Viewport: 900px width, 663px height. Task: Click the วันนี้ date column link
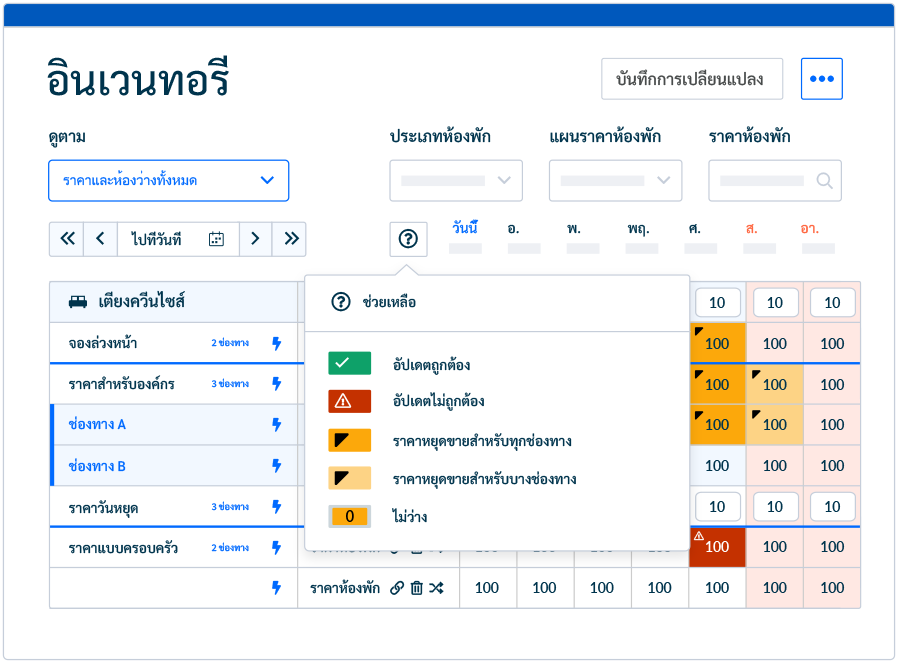464,228
